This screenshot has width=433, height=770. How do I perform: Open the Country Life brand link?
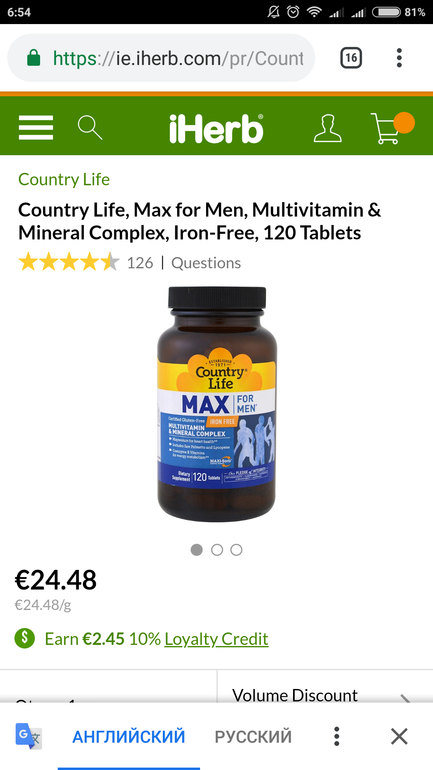click(x=64, y=179)
